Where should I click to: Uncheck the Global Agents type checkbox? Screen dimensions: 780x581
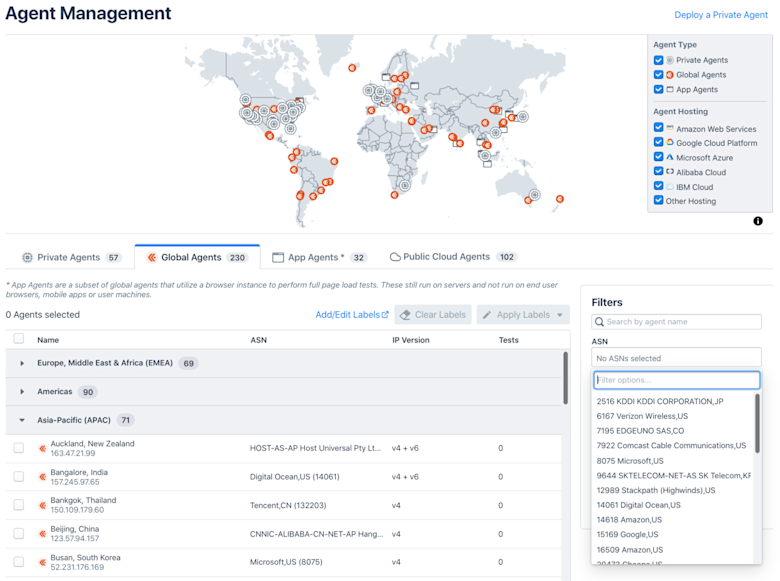(659, 75)
